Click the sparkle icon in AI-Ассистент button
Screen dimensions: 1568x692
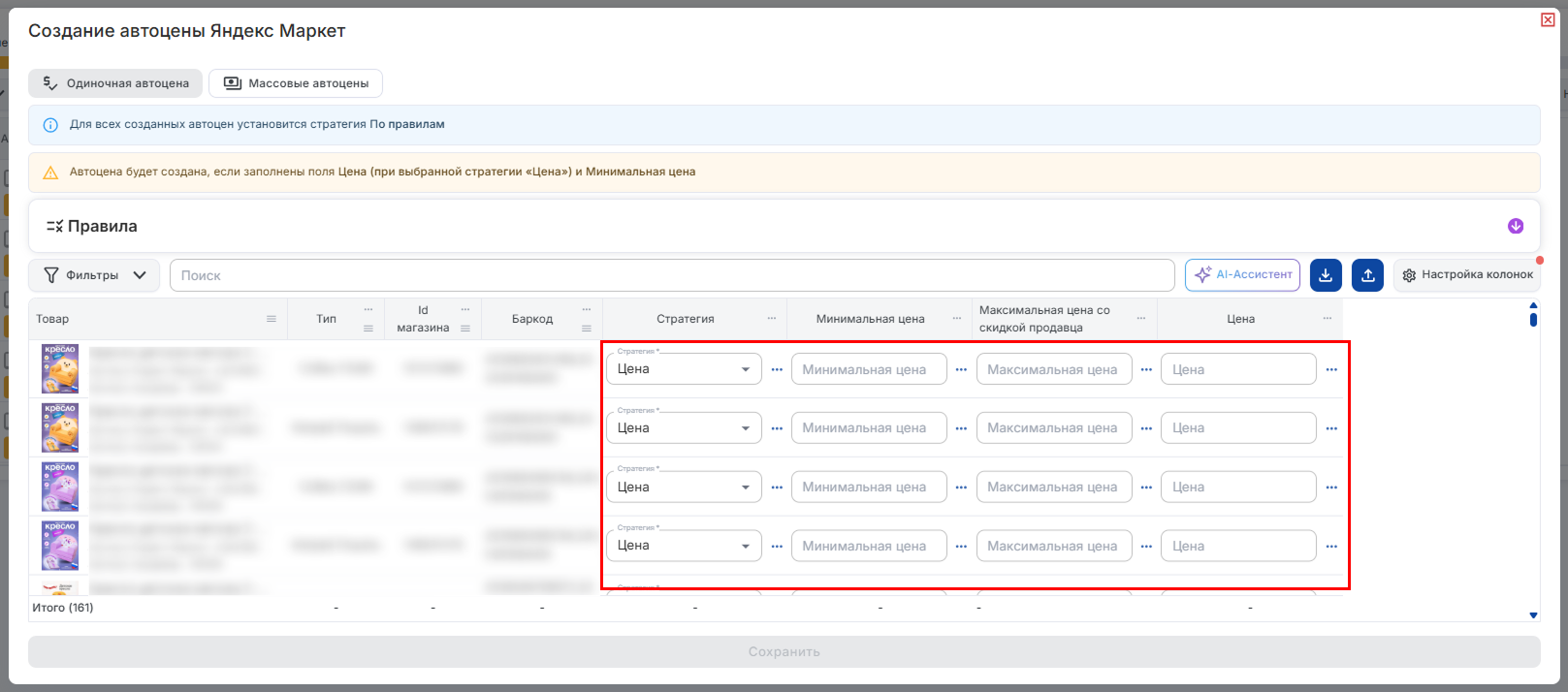point(1202,275)
